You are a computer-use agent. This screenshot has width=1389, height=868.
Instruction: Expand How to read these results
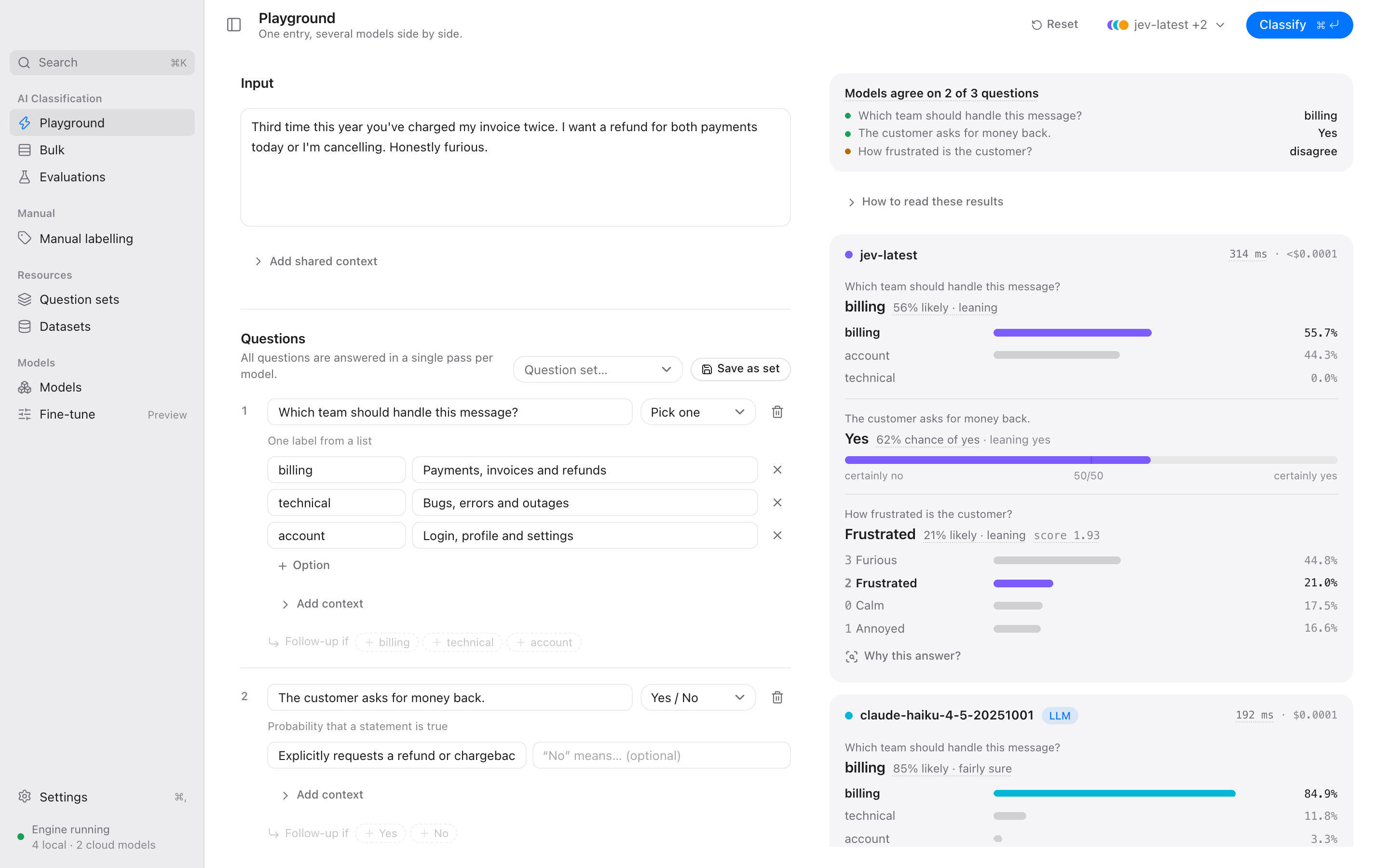925,202
